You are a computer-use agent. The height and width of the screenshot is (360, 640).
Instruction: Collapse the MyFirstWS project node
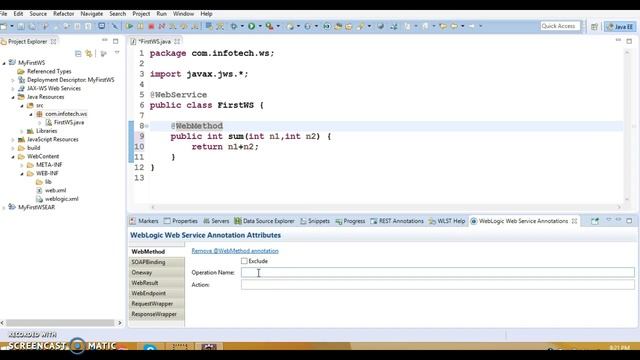tap(4, 63)
